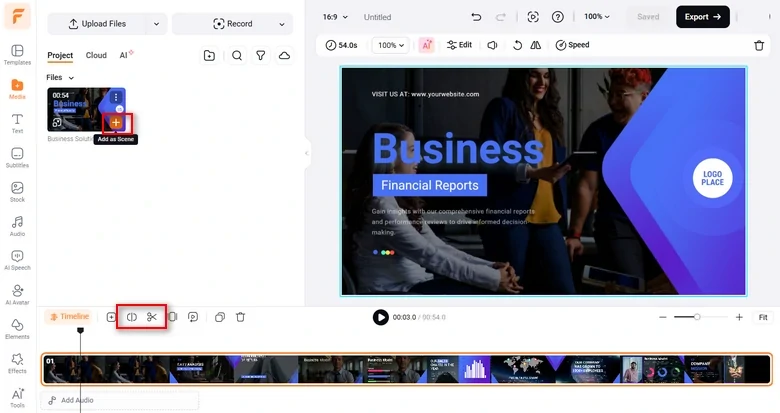
Task: Open the Files section chevron
Action: (x=71, y=78)
